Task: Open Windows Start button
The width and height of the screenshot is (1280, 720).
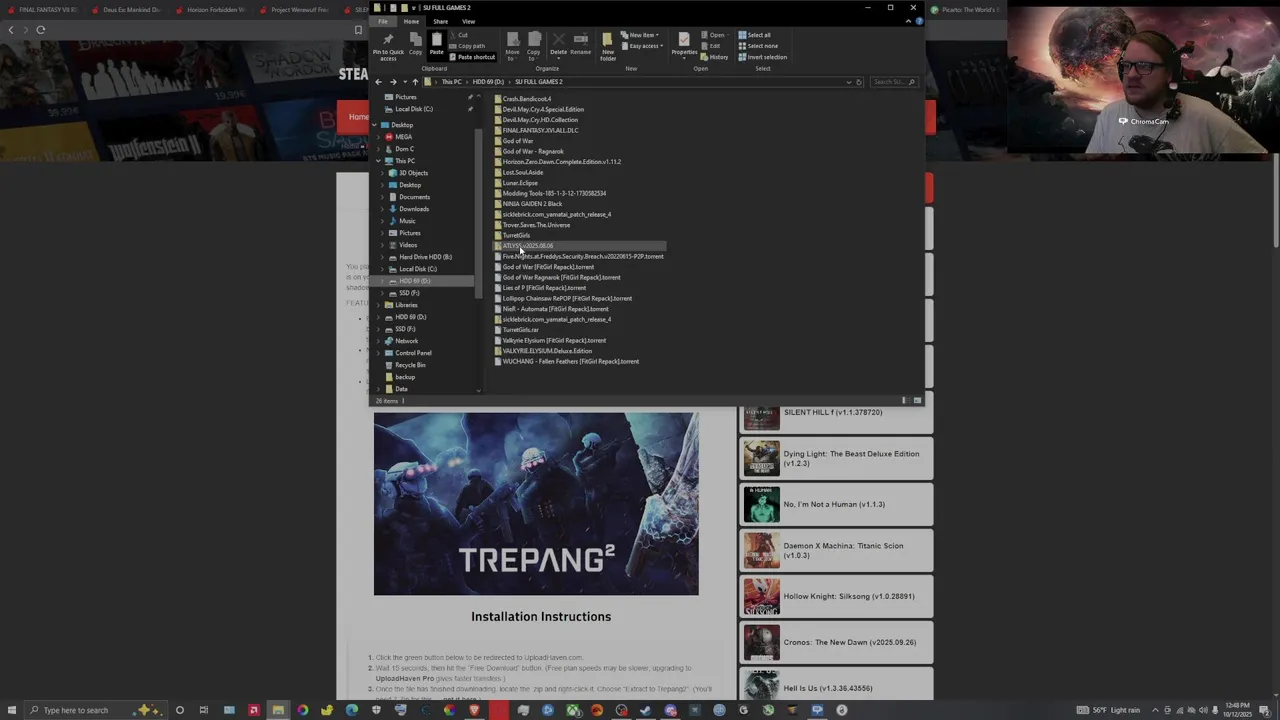Action: [x=11, y=710]
